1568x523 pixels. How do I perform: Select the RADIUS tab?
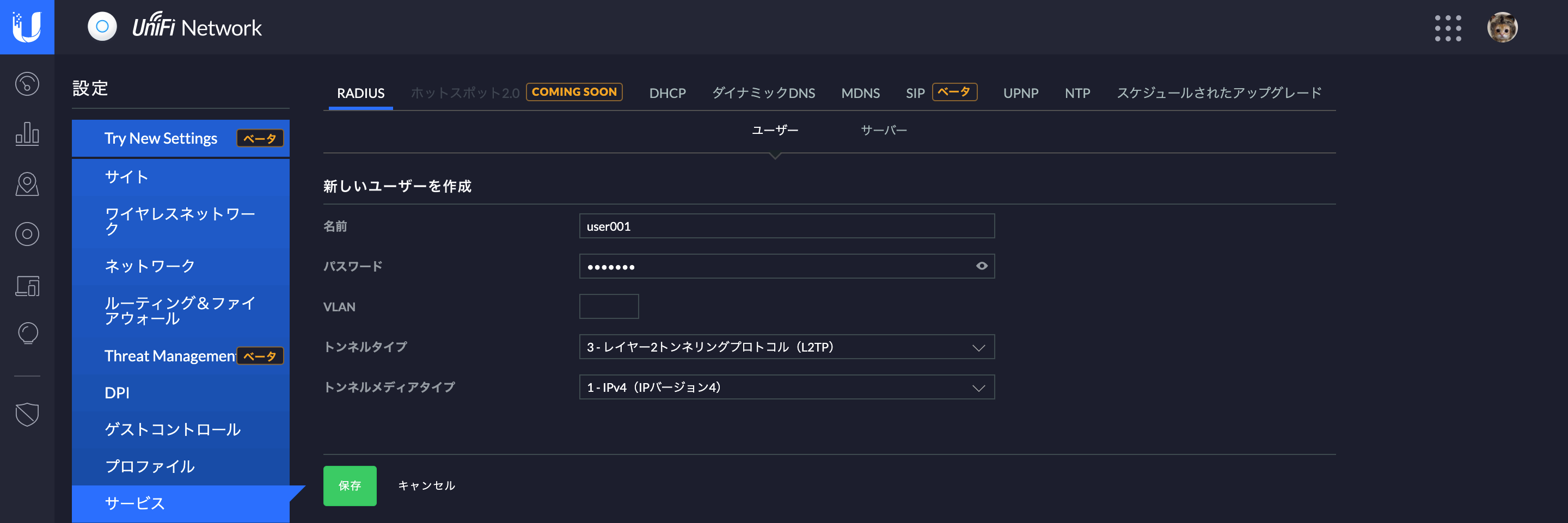pos(360,93)
